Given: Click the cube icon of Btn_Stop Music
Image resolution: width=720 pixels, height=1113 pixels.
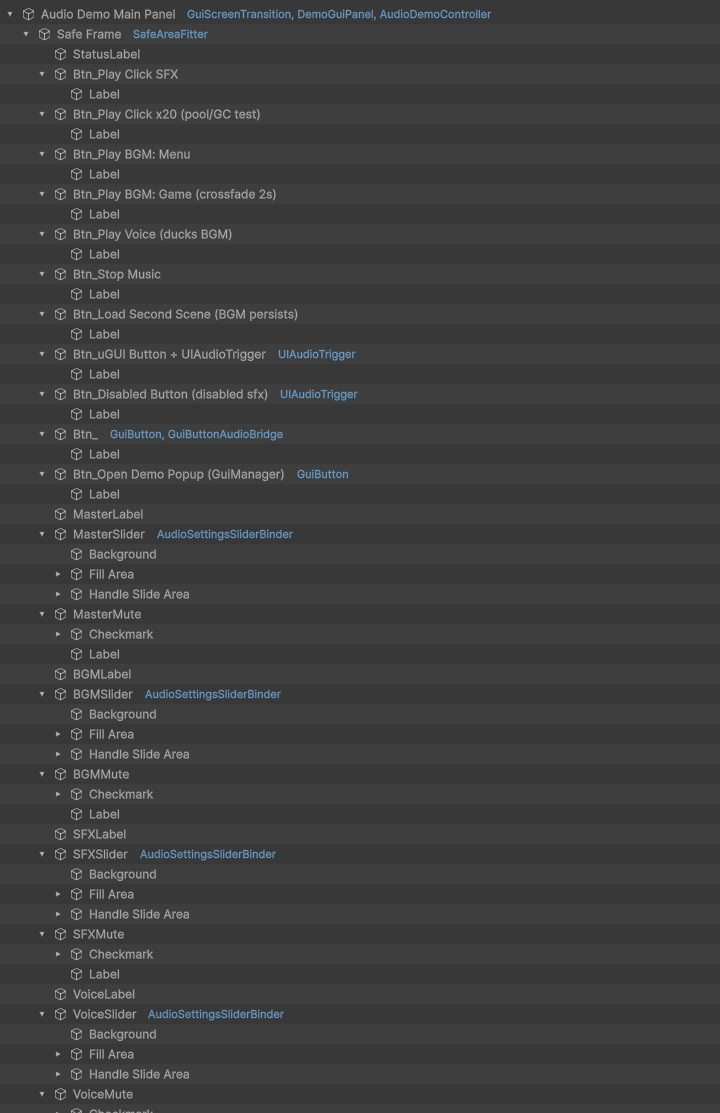Looking at the screenshot, I should pyautogui.click(x=60, y=274).
